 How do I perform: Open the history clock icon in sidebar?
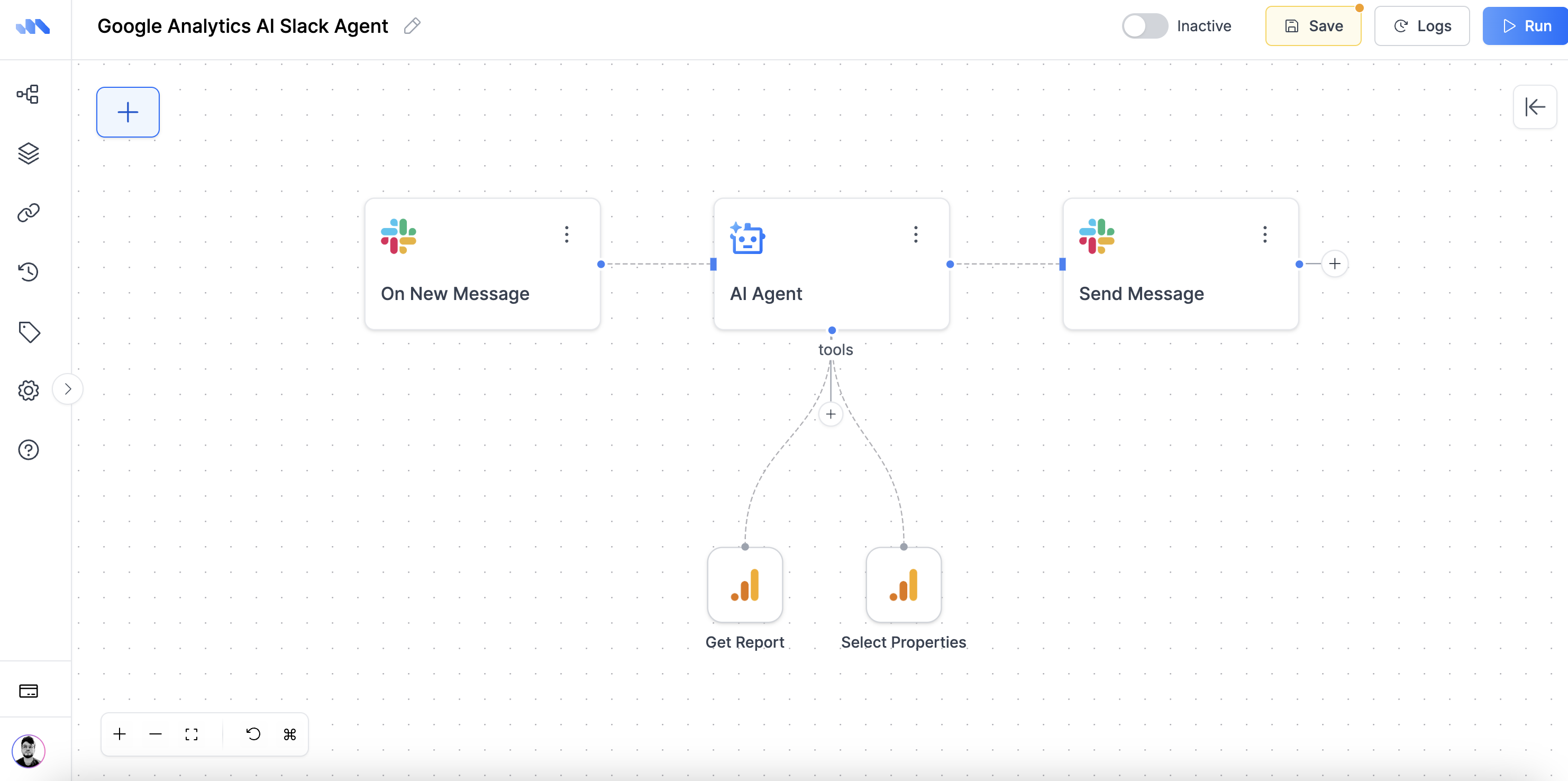tap(28, 271)
